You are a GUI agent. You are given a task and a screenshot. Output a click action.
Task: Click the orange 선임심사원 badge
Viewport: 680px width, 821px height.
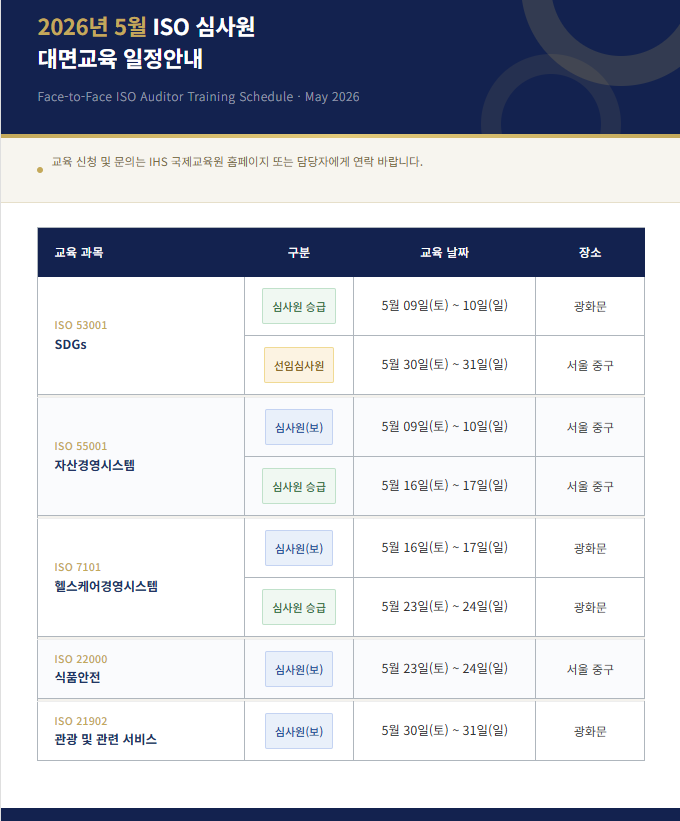pos(299,365)
